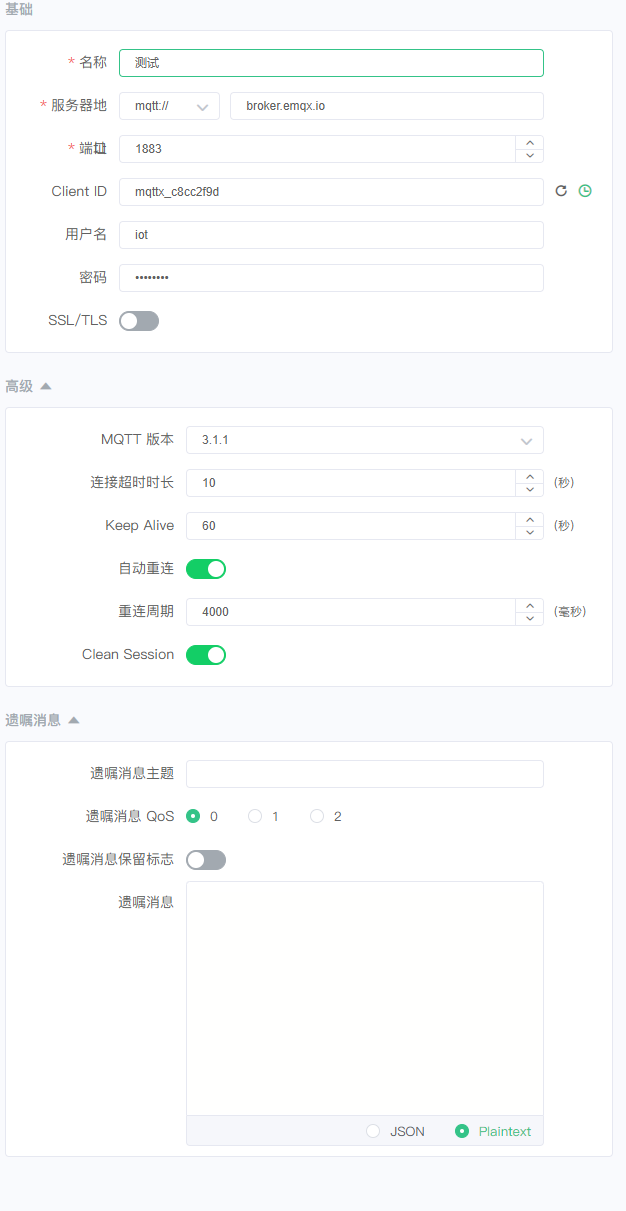The width and height of the screenshot is (626, 1211).
Task: Open the mqtt:// protocol dropdown
Action: (x=170, y=106)
